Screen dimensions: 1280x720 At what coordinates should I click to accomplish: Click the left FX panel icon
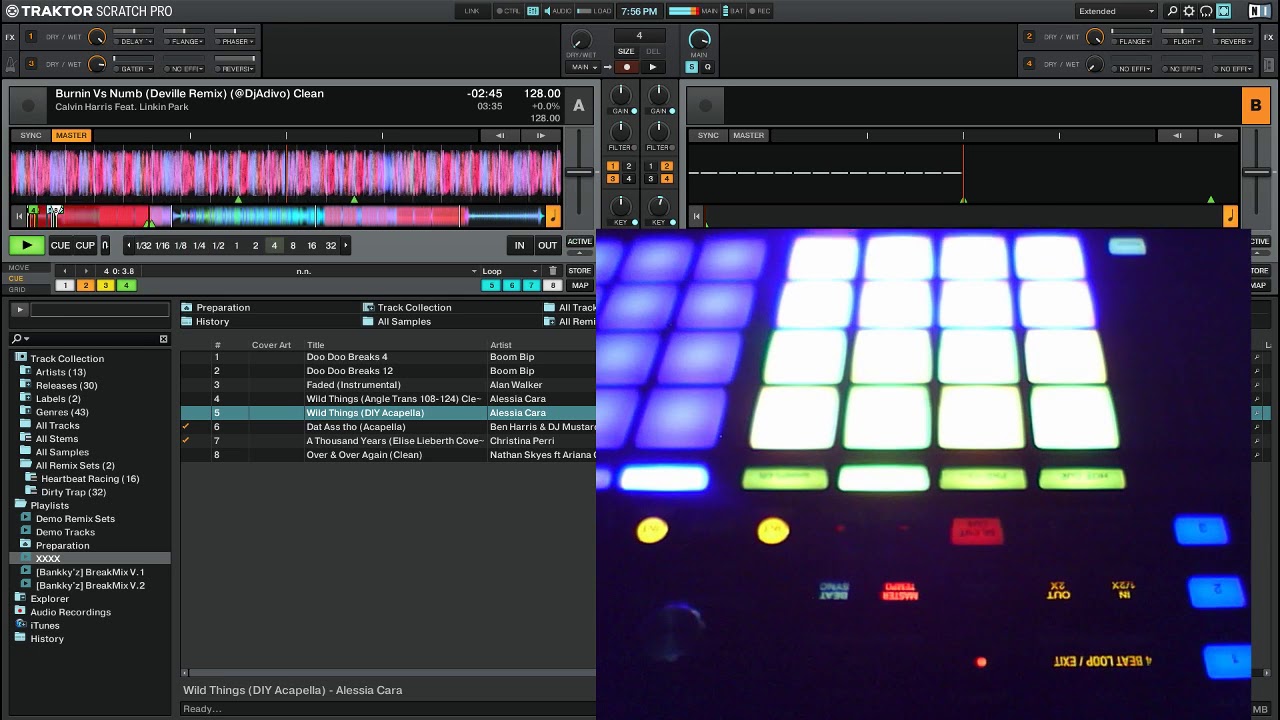click(10, 37)
